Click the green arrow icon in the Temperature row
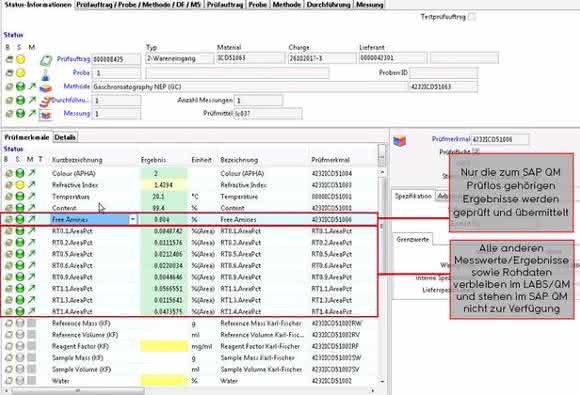This screenshot has width=580, height=395. pyautogui.click(x=32, y=196)
